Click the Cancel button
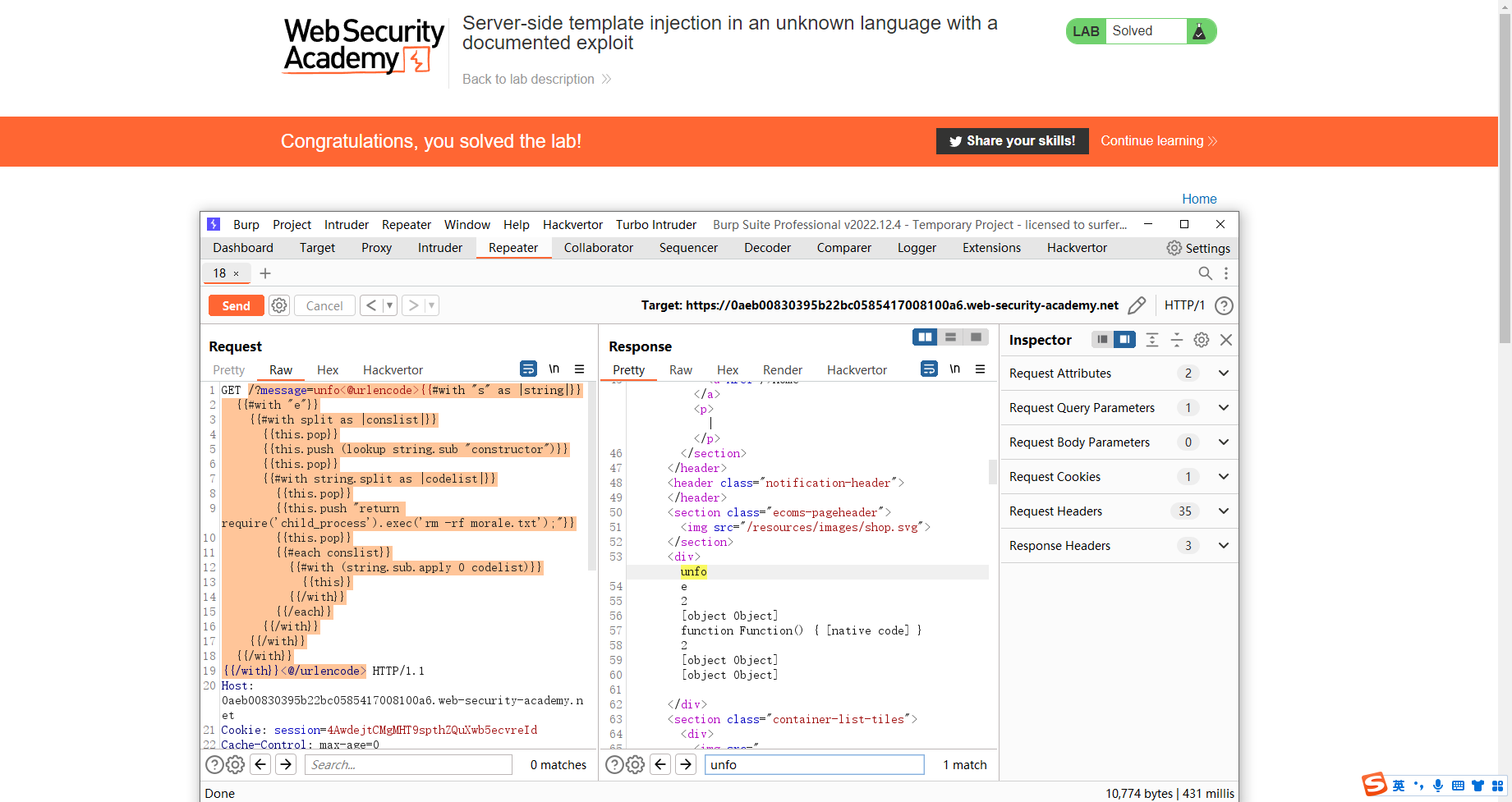 [x=324, y=305]
